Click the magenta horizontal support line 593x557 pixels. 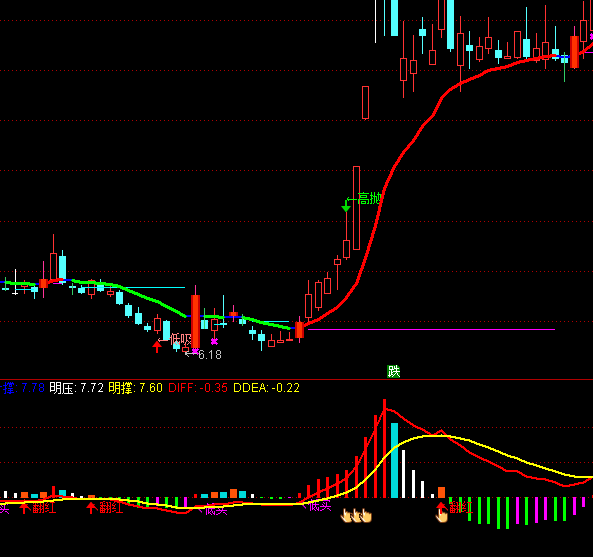tap(432, 329)
